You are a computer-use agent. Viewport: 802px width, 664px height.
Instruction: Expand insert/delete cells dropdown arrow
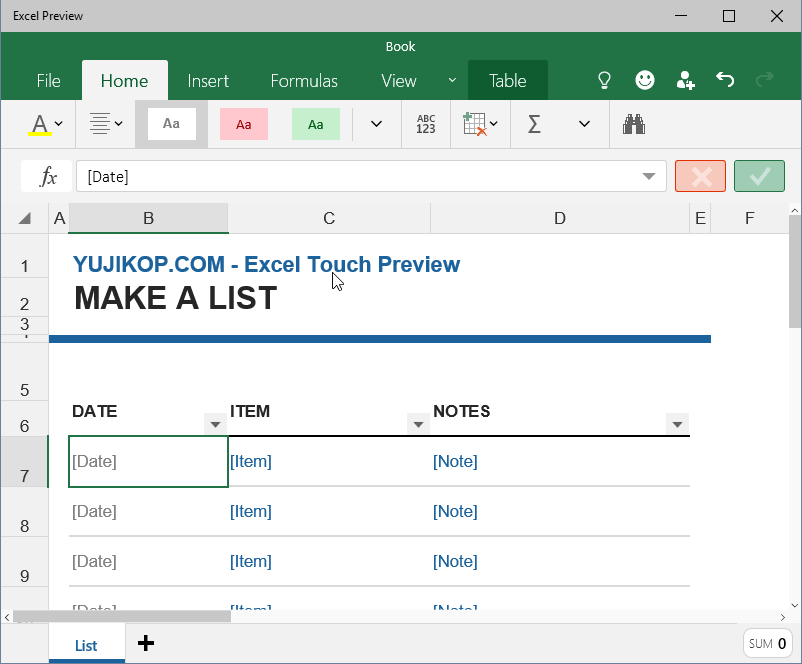point(494,124)
